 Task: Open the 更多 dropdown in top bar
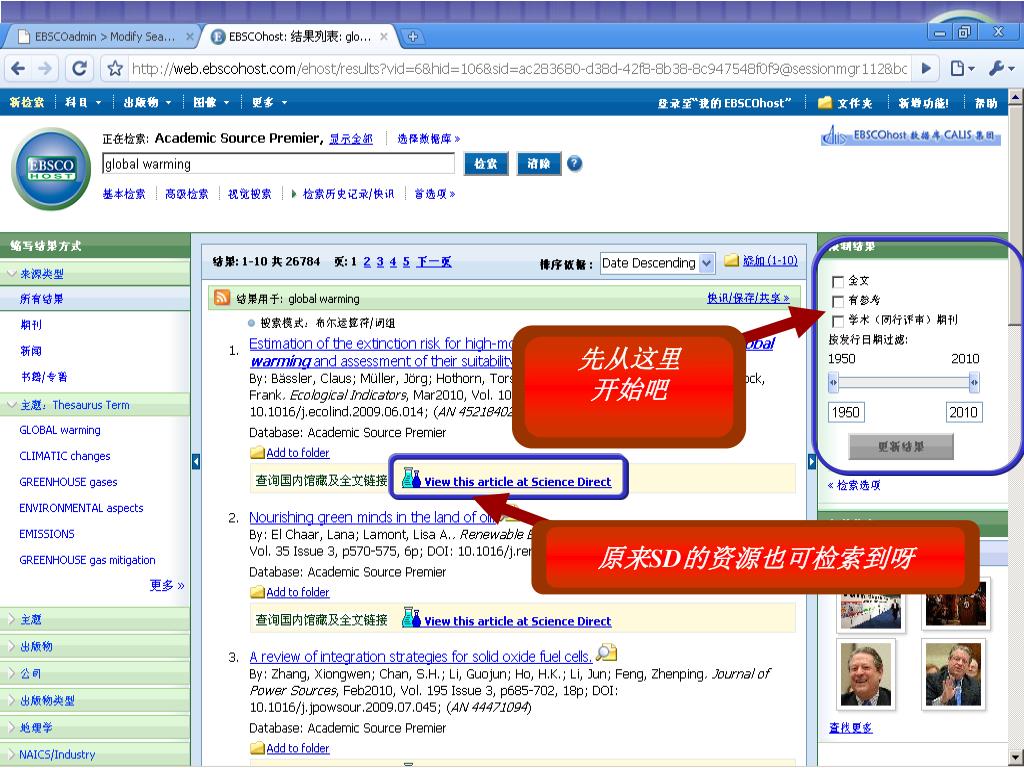tap(269, 103)
